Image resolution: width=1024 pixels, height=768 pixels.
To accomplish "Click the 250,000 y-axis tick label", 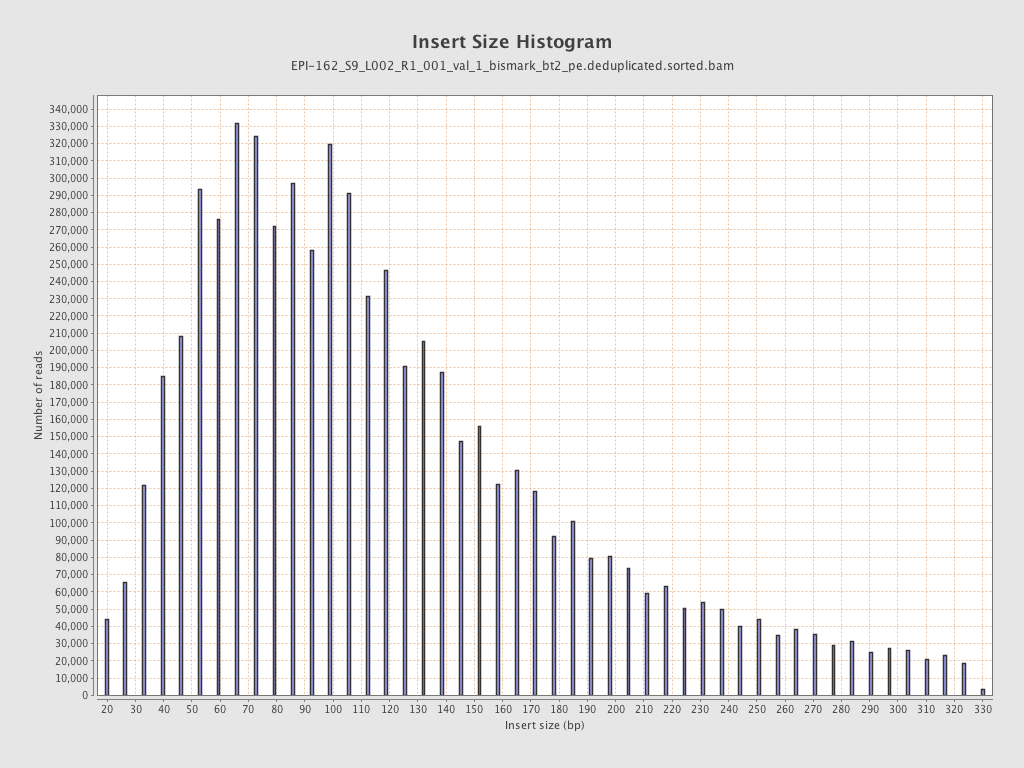I will pos(67,264).
